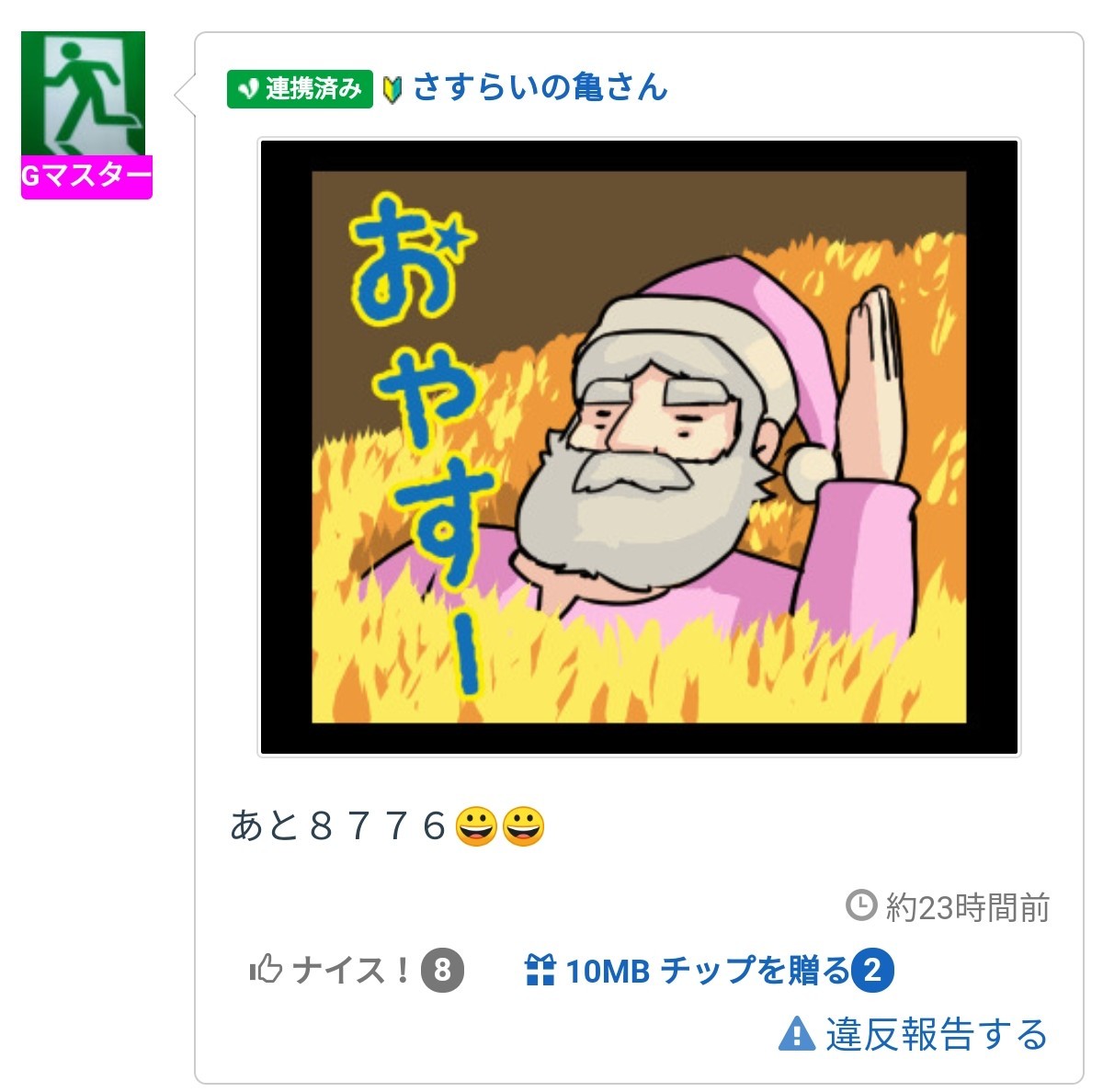Click the beginner mark icon beside username

392,89
